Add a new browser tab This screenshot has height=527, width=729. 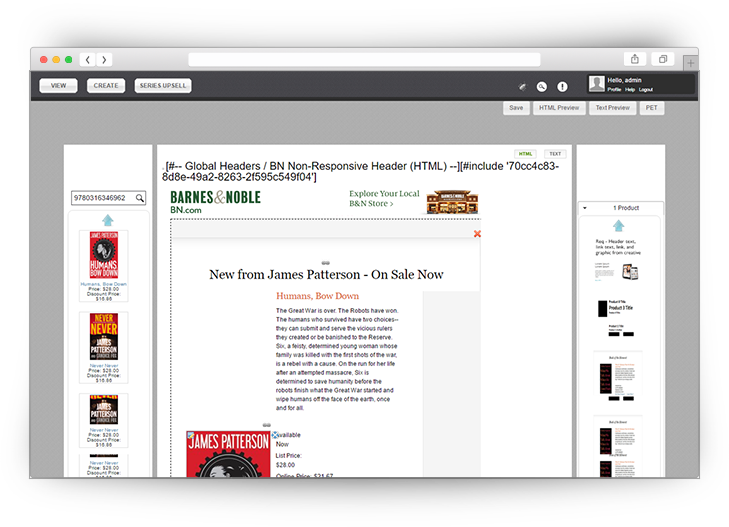click(x=690, y=63)
